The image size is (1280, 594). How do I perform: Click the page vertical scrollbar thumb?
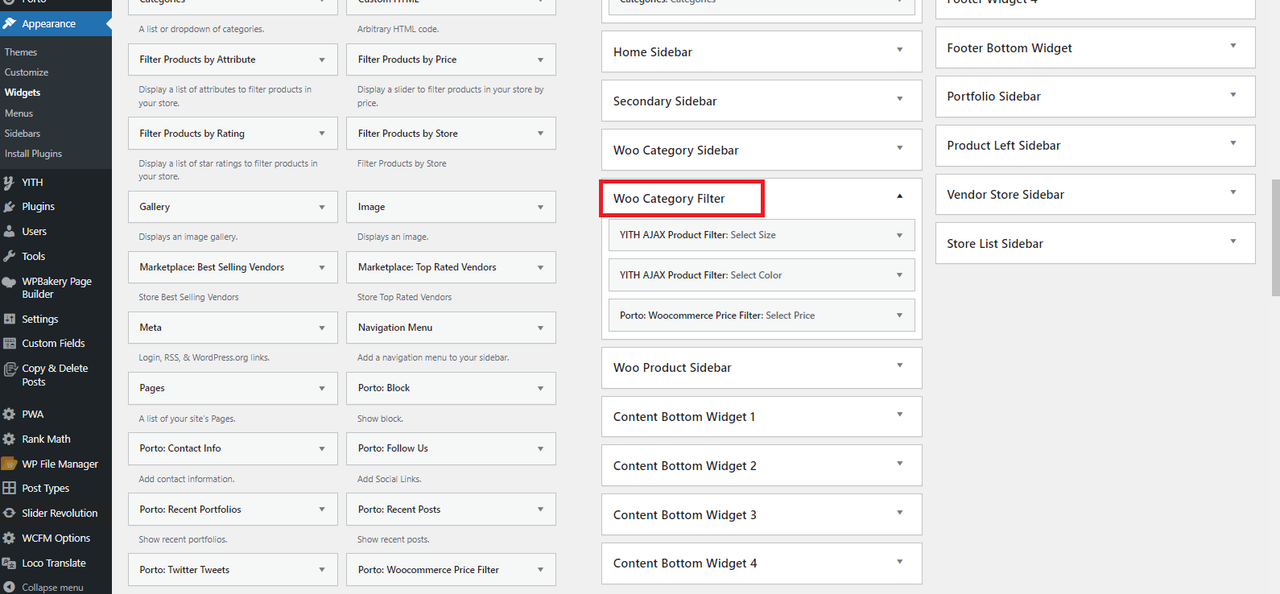click(x=1275, y=238)
